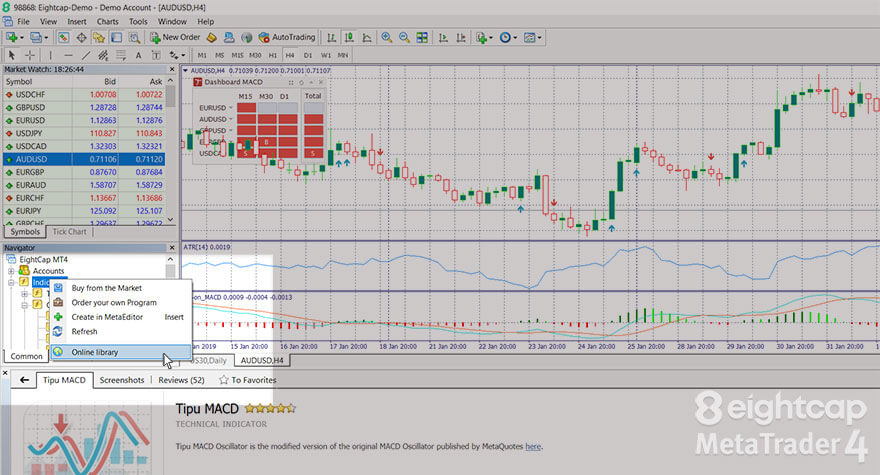Click the Tile Windows icon
880x475 pixels.
click(422, 38)
